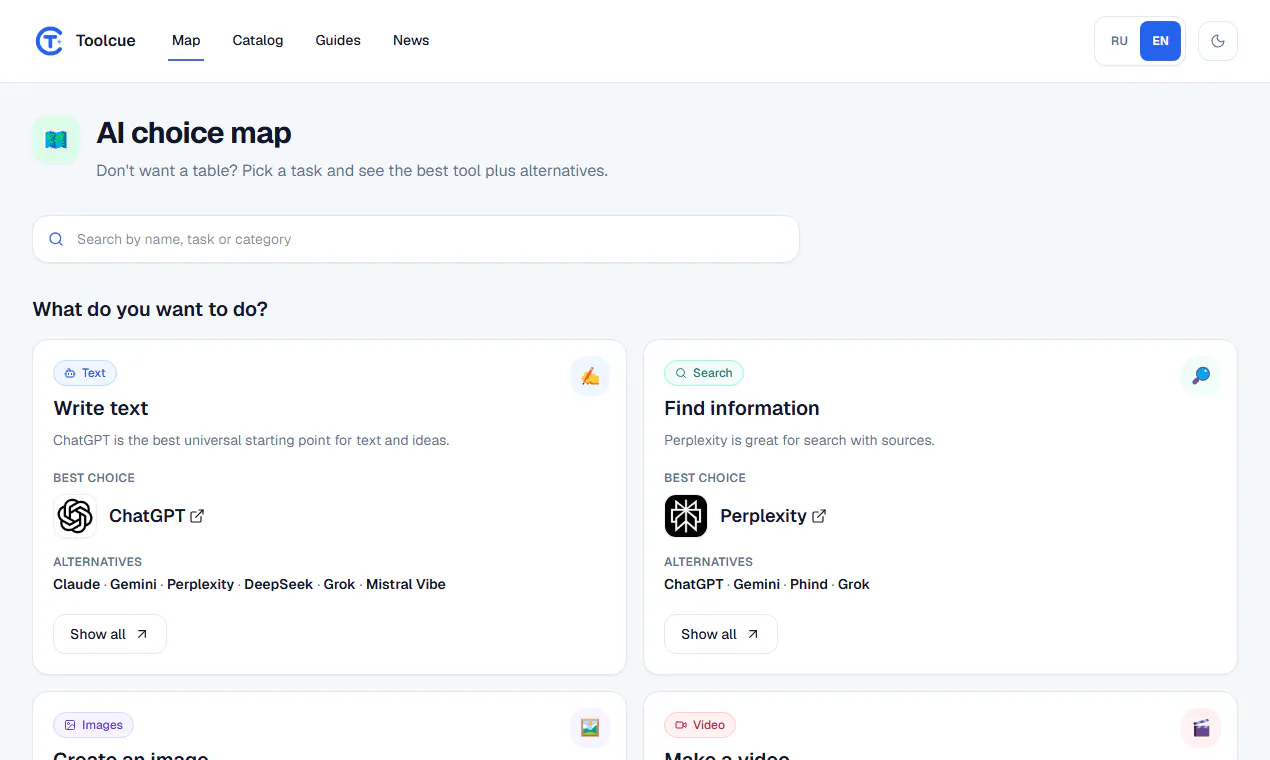Click the picture frame emoji icon
The width and height of the screenshot is (1270, 760).
point(590,728)
